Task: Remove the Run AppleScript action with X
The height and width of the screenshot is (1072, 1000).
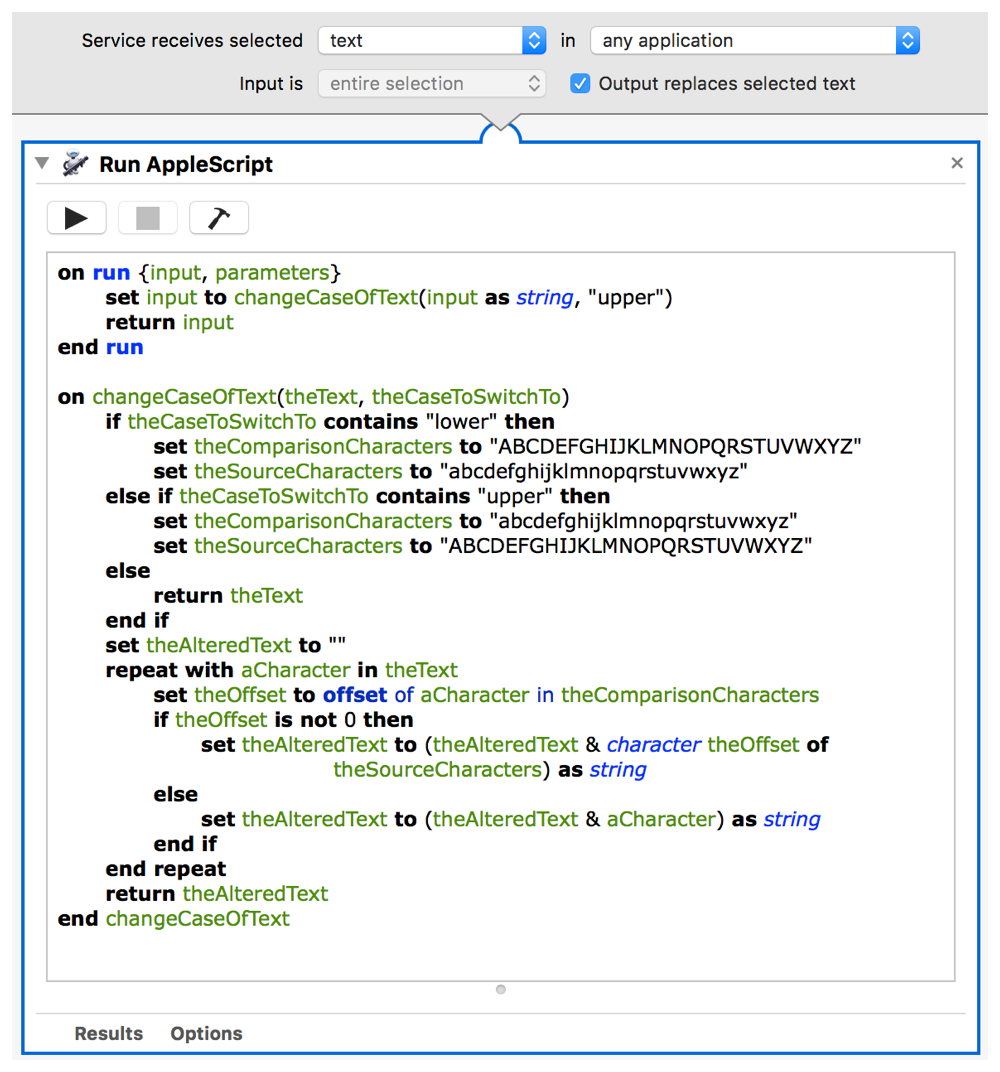Action: click(x=957, y=163)
